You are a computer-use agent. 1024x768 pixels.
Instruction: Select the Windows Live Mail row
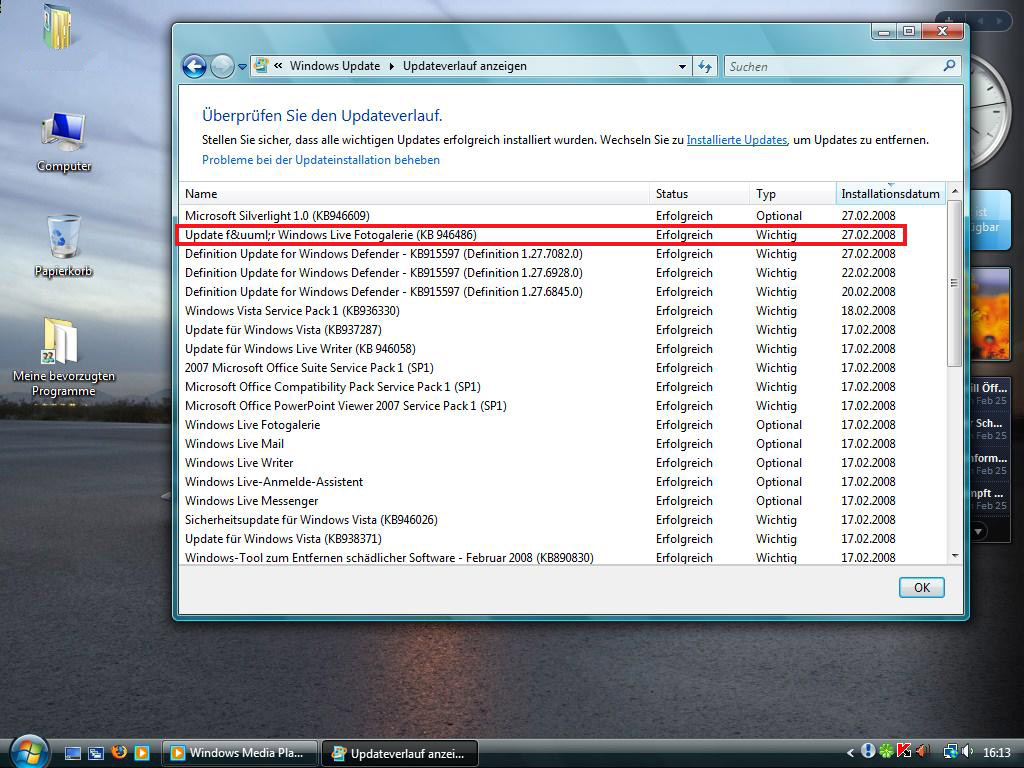coord(562,443)
